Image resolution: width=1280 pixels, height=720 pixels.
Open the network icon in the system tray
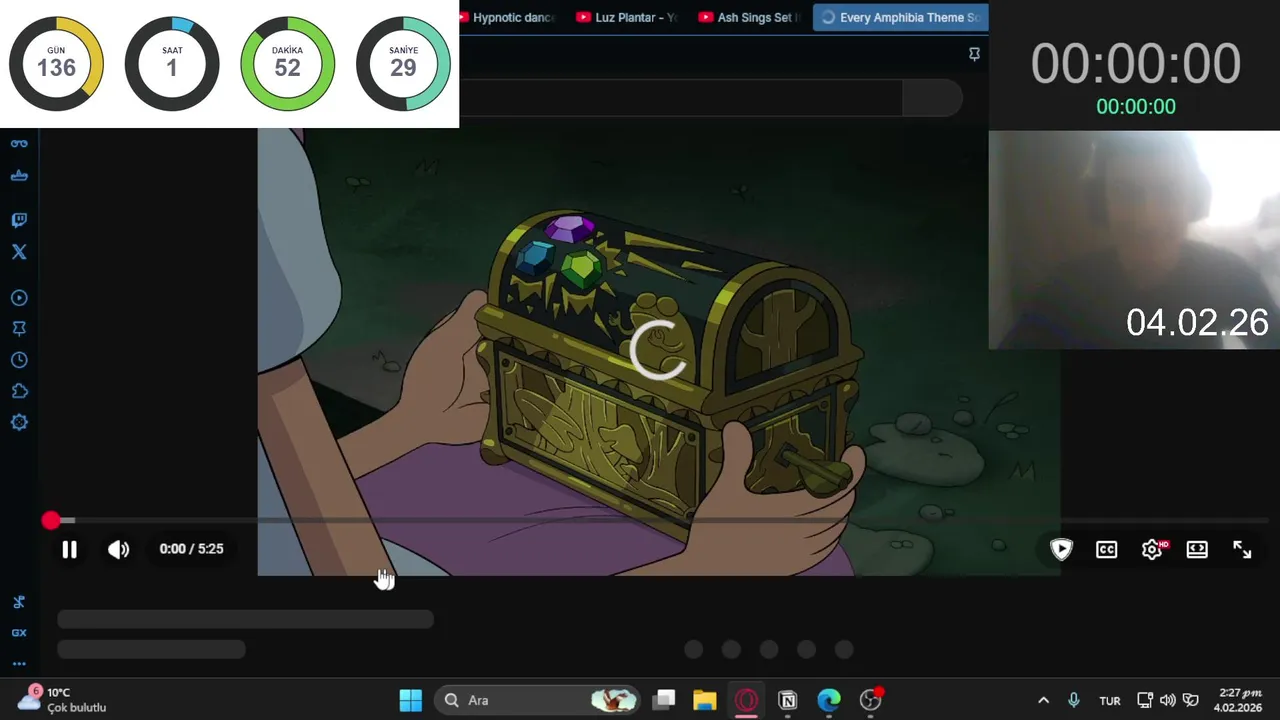pos(1145,700)
